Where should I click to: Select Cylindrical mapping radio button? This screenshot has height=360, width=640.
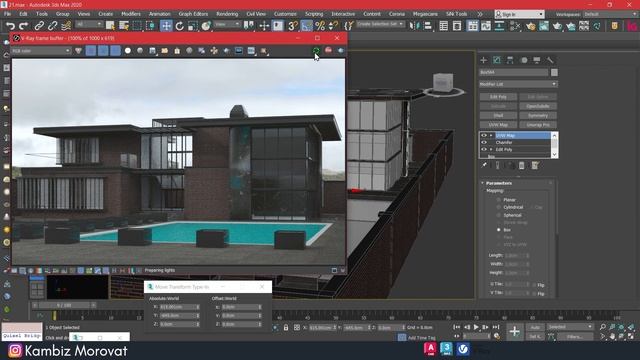(499, 207)
